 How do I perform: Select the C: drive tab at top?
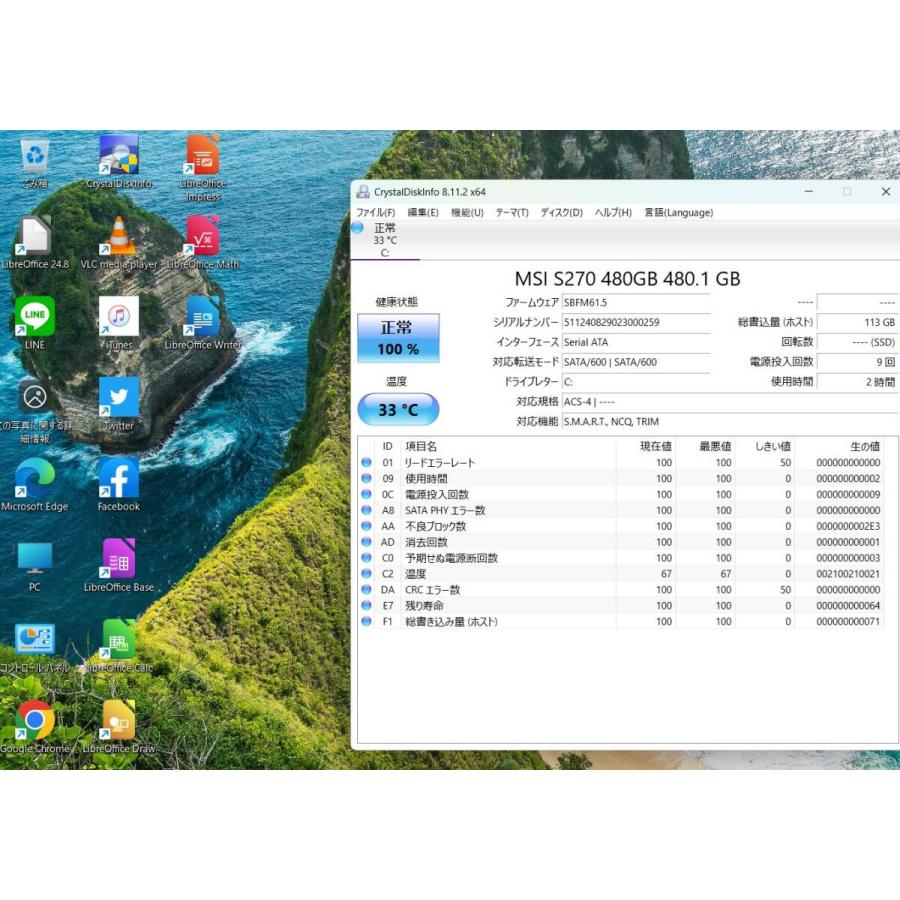point(384,240)
